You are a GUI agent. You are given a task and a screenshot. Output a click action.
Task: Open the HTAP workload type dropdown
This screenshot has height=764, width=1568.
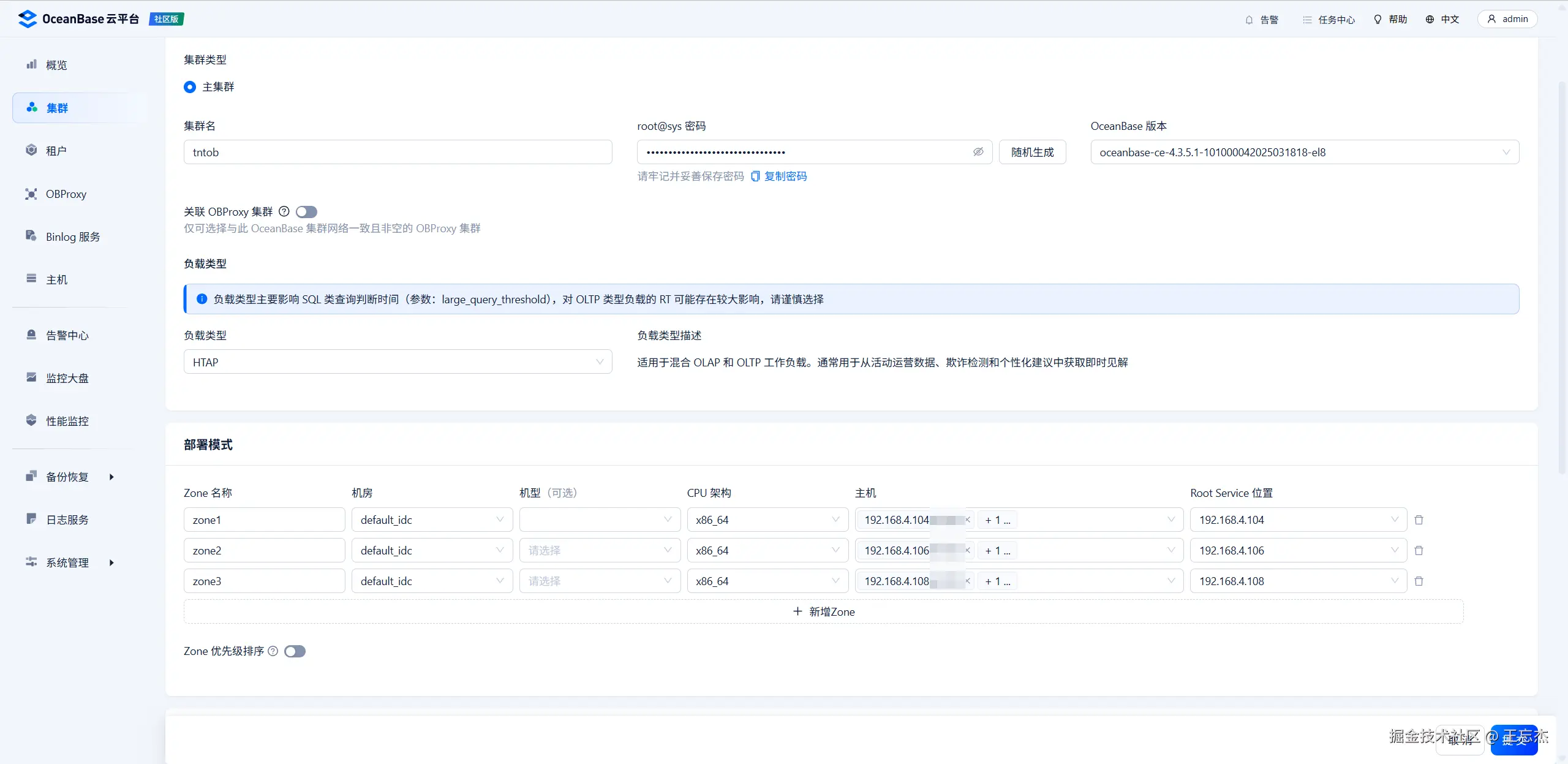pyautogui.click(x=398, y=362)
